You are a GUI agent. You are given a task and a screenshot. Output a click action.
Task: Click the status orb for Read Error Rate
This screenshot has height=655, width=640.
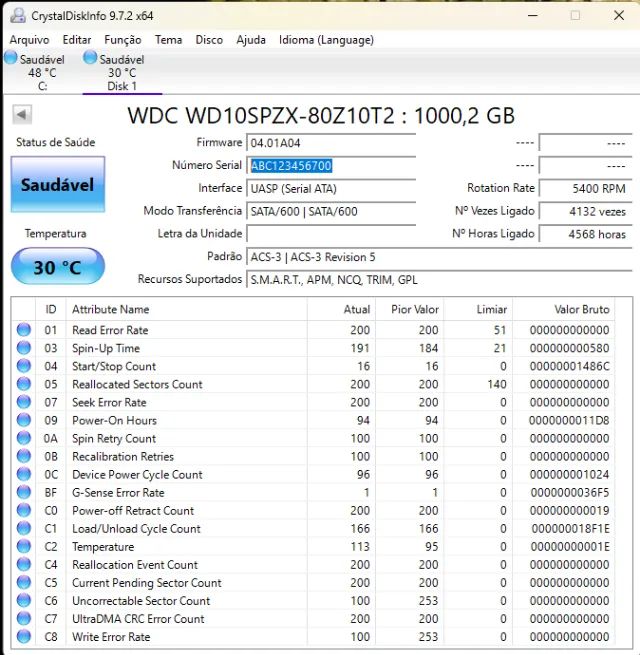24,330
